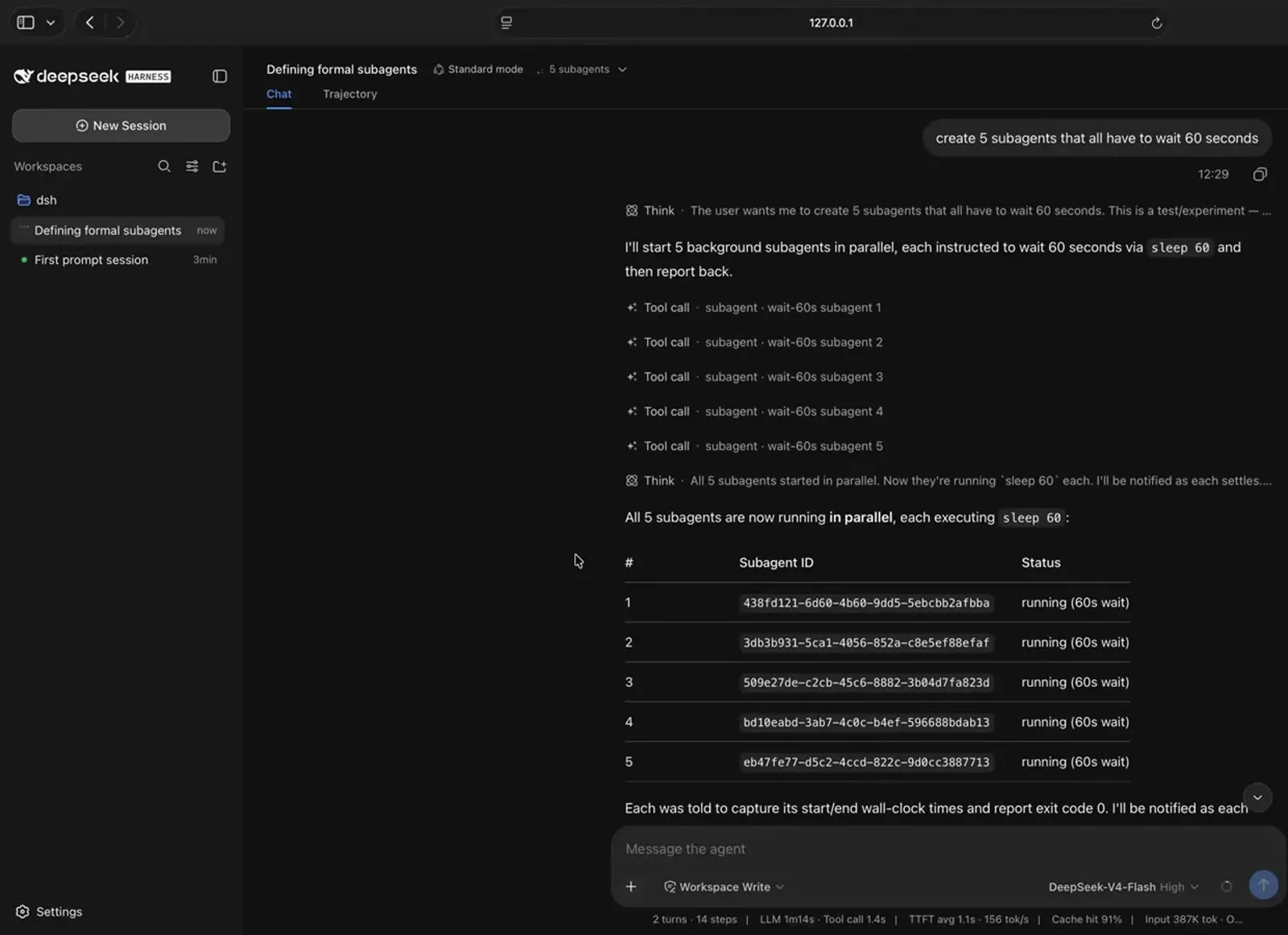Open workspace filter sliders icon

click(192, 167)
